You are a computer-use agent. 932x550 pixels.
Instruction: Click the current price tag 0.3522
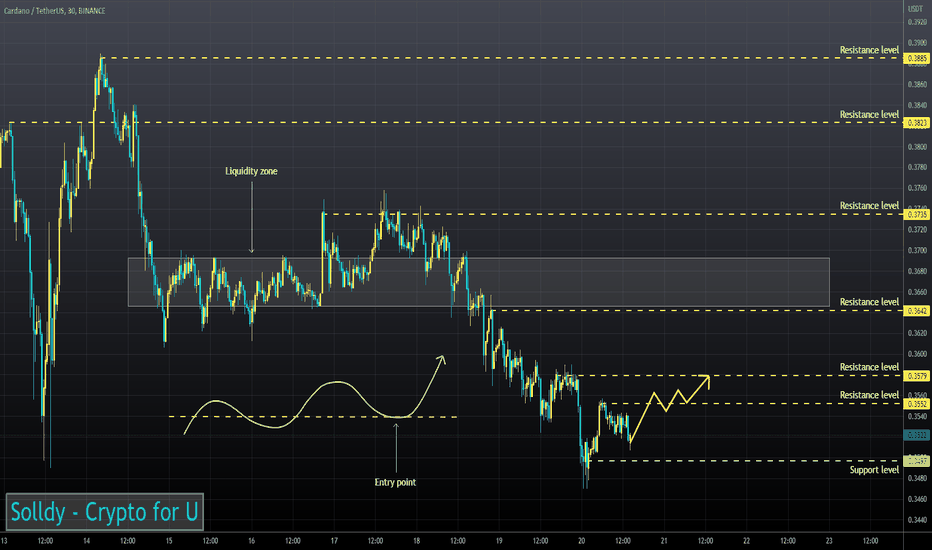(x=917, y=435)
